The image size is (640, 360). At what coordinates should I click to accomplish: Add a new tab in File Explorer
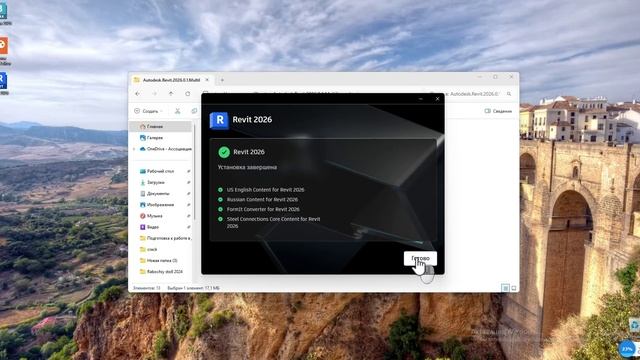(222, 80)
